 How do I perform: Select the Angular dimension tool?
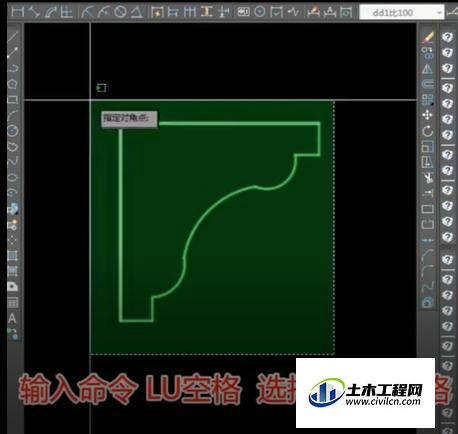(136, 12)
